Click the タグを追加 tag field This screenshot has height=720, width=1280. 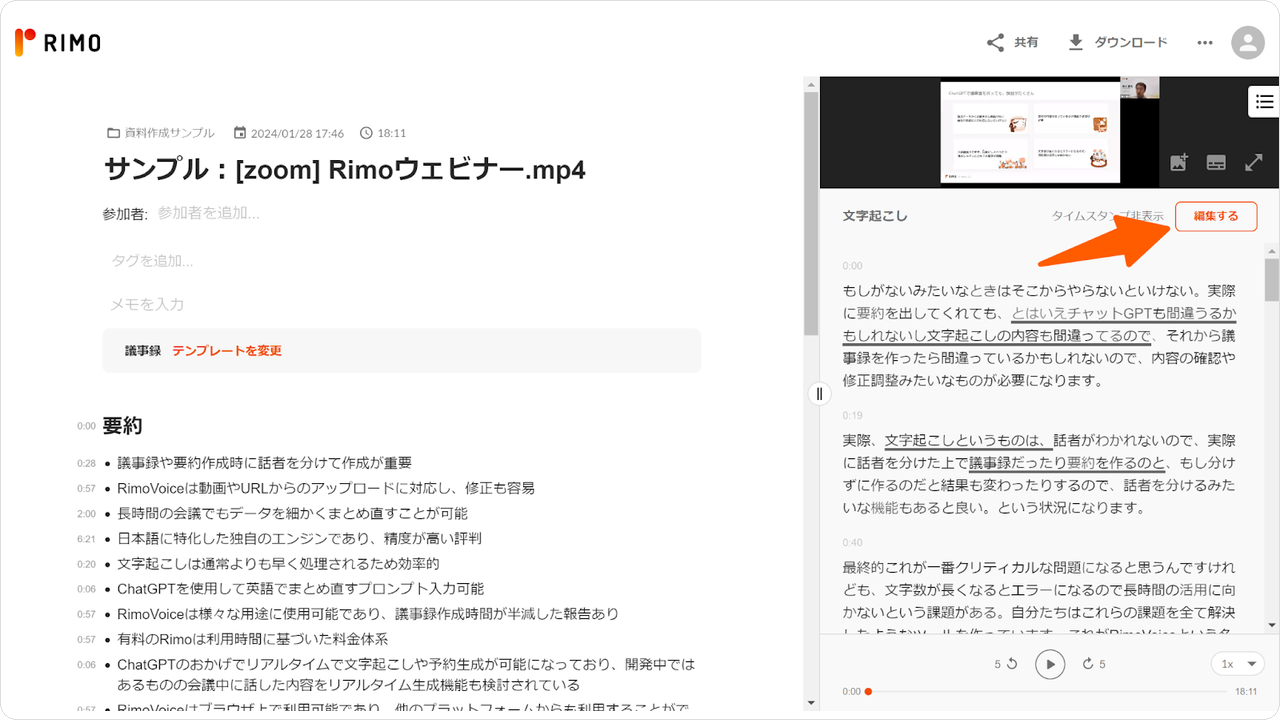152,260
